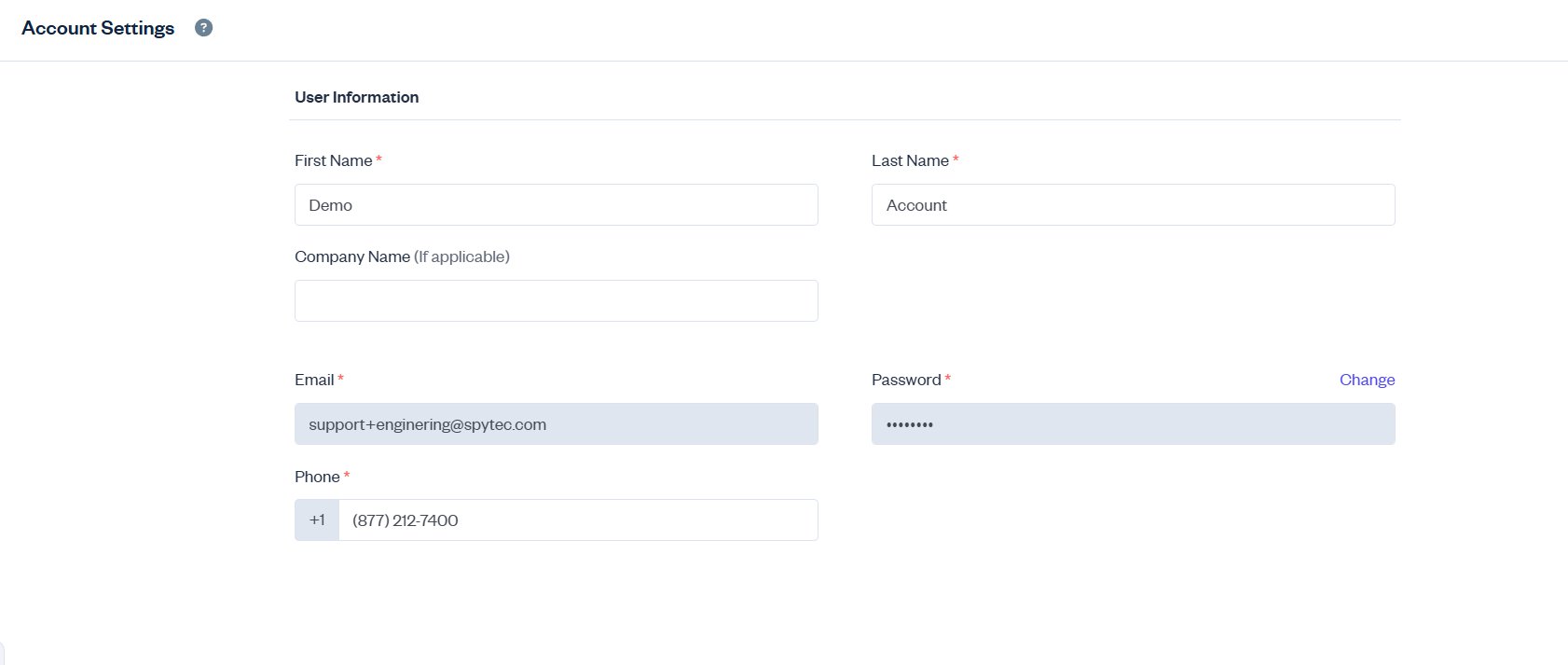1568x665 pixels.
Task: Click the +1 country code prefix
Action: pyautogui.click(x=317, y=520)
